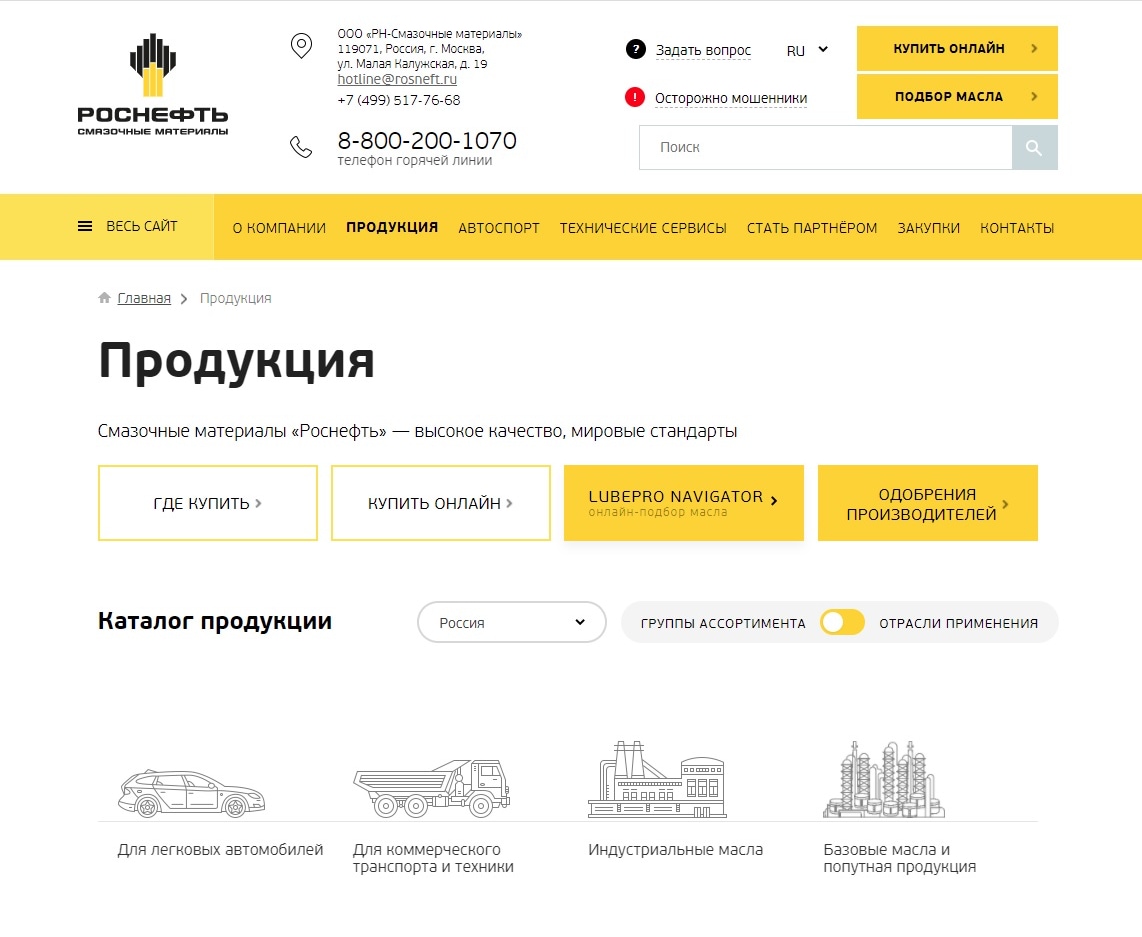Select the refinery base oils icon
This screenshot has width=1142, height=937.
coord(883,779)
